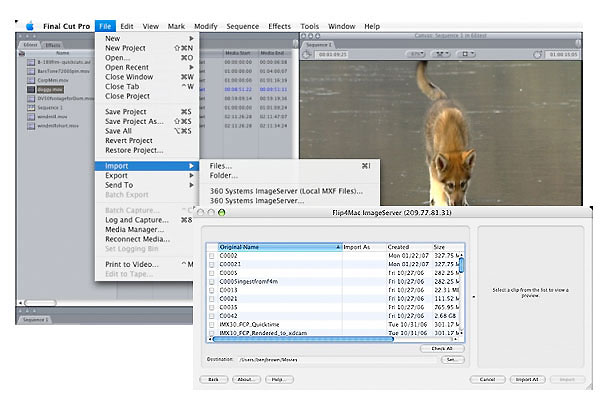Open the Canvas view mode dropdown
Screen dimensions: 610x410
(x=442, y=54)
